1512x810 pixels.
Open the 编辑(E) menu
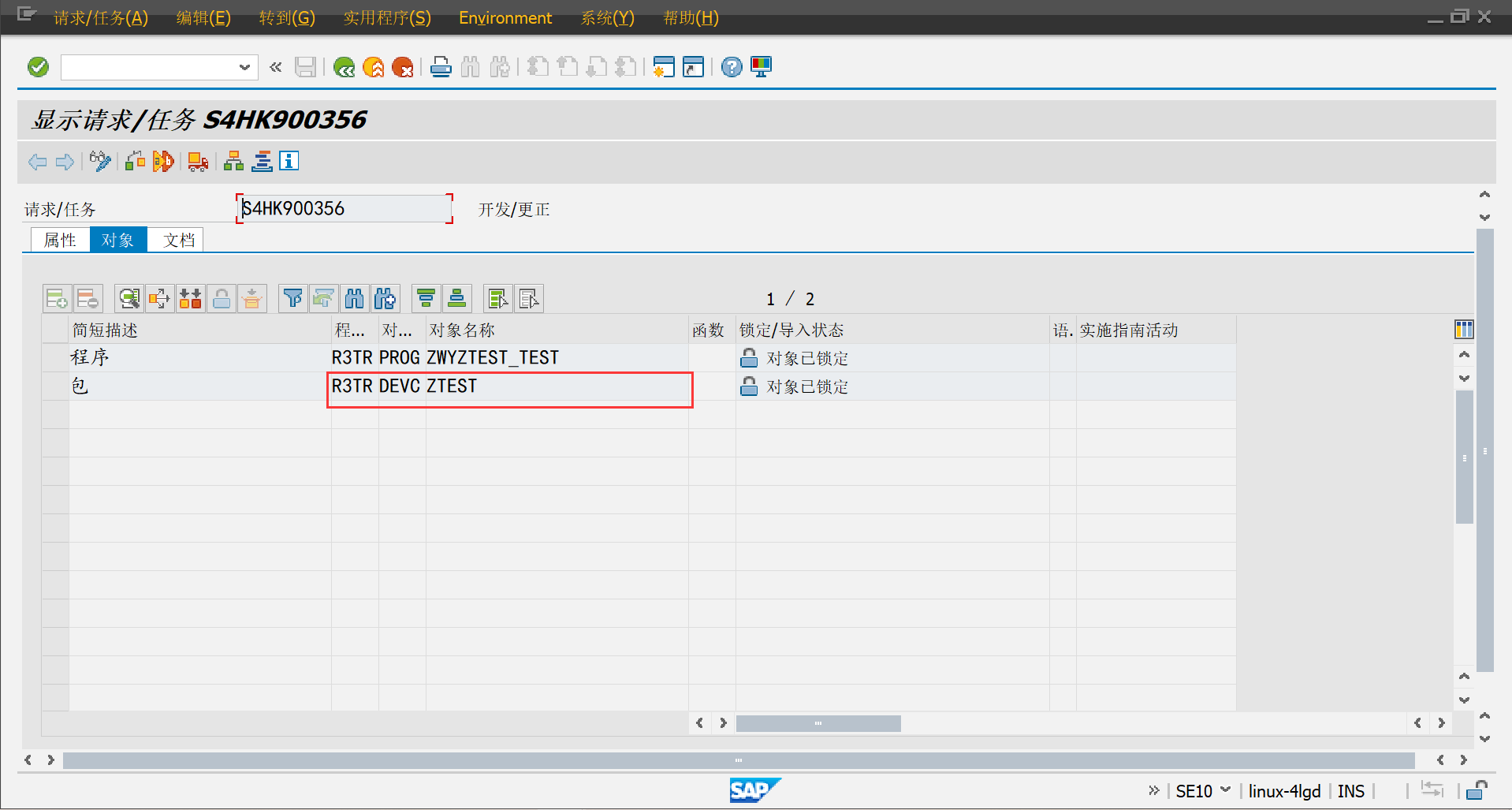coord(203,17)
